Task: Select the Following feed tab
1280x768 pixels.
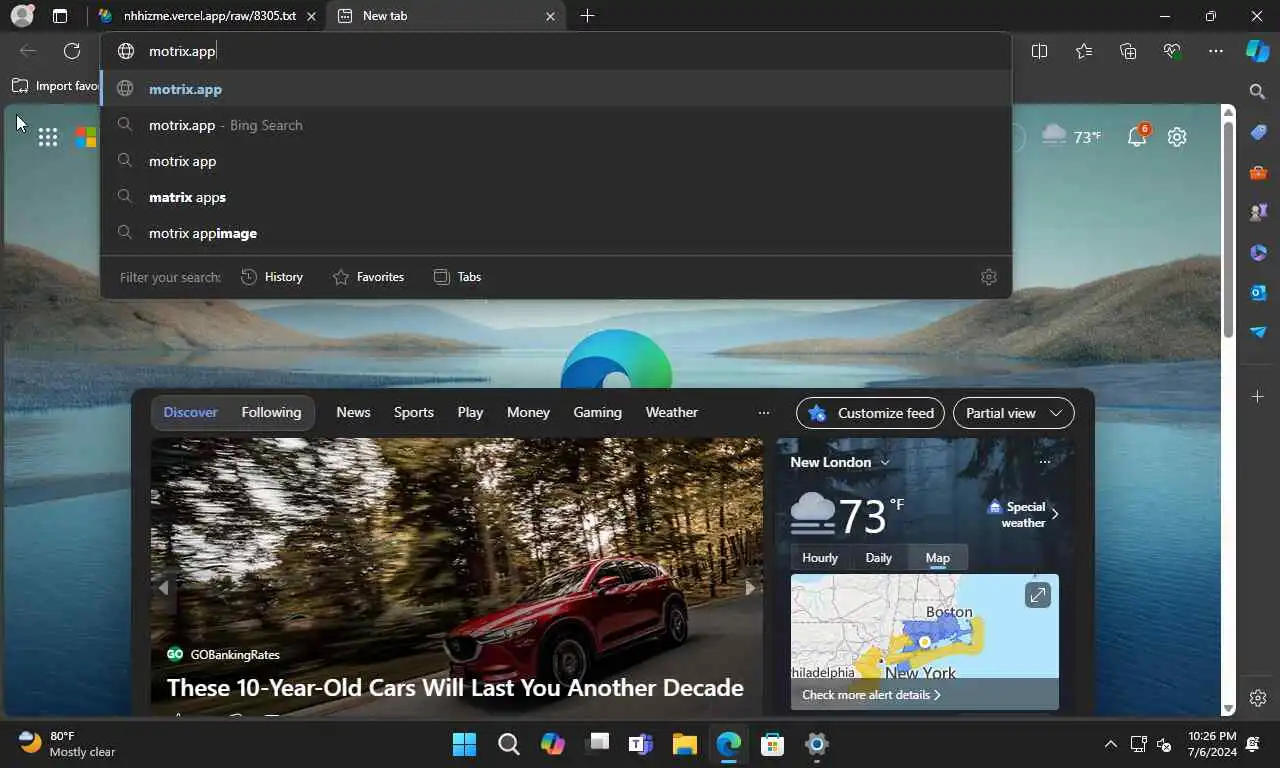Action: [271, 412]
